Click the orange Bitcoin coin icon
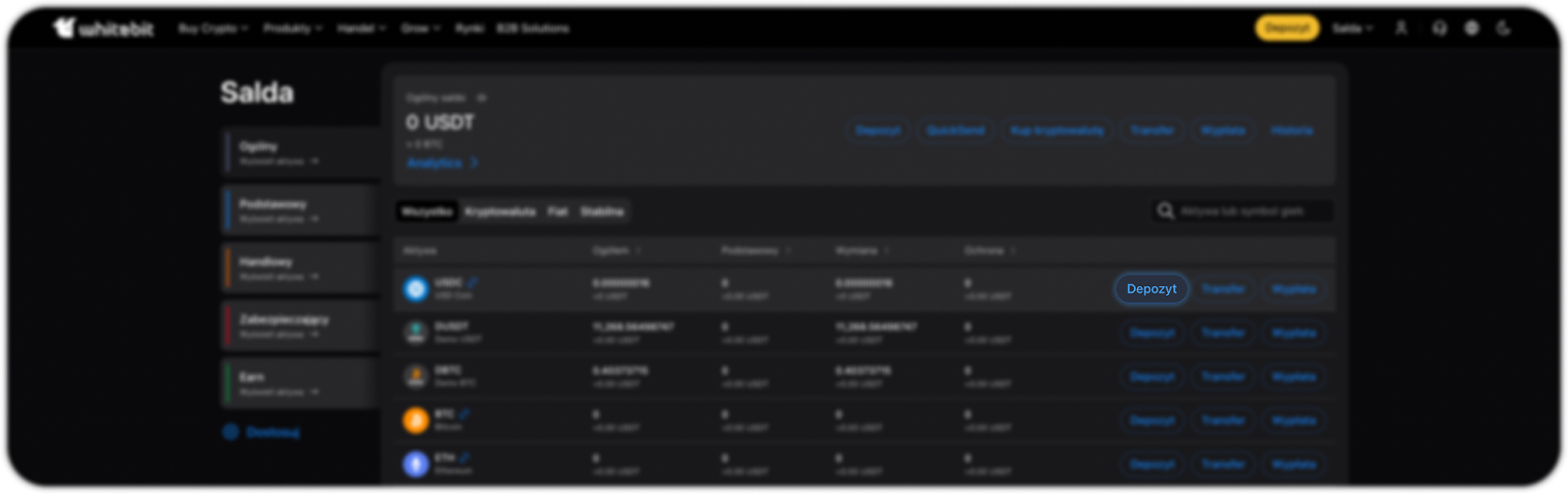The height and width of the screenshot is (494, 1568). [x=416, y=420]
